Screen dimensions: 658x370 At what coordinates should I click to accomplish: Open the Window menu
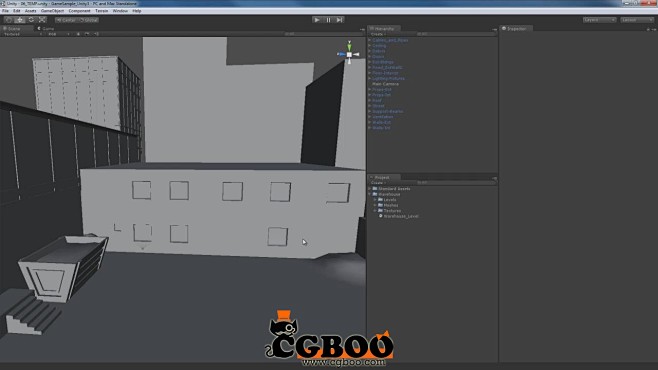tap(120, 11)
